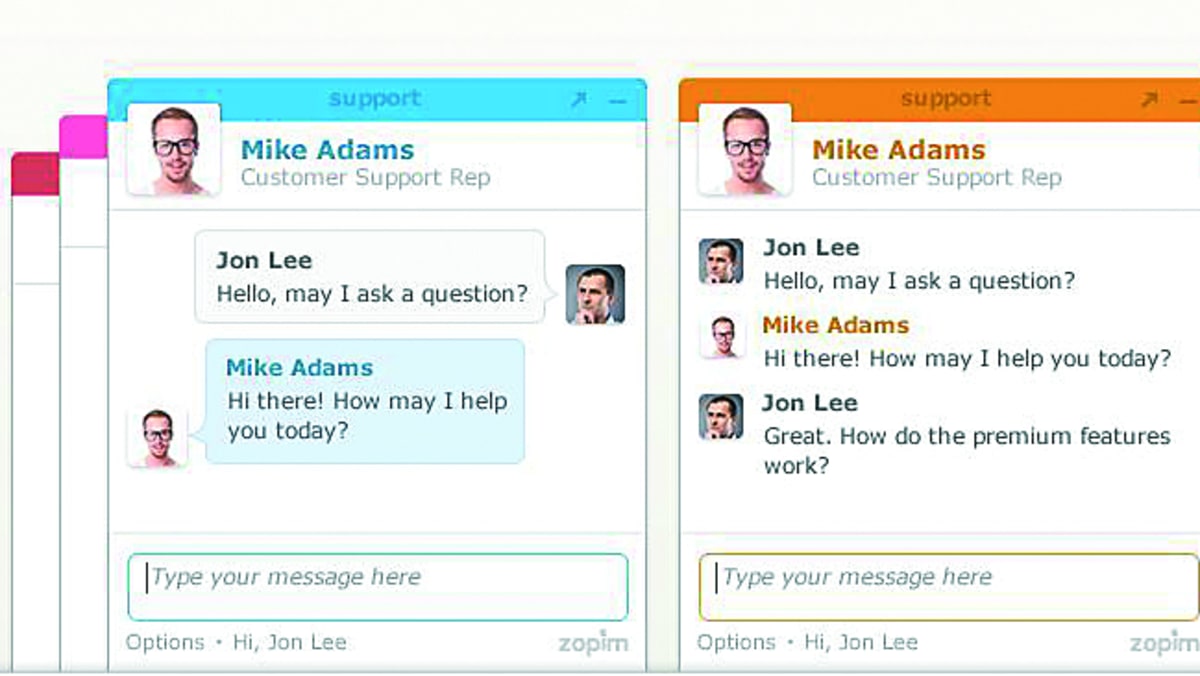1200x676 pixels.
Task: Click Mike Adams' small avatar beside his reply
Action: [157, 437]
